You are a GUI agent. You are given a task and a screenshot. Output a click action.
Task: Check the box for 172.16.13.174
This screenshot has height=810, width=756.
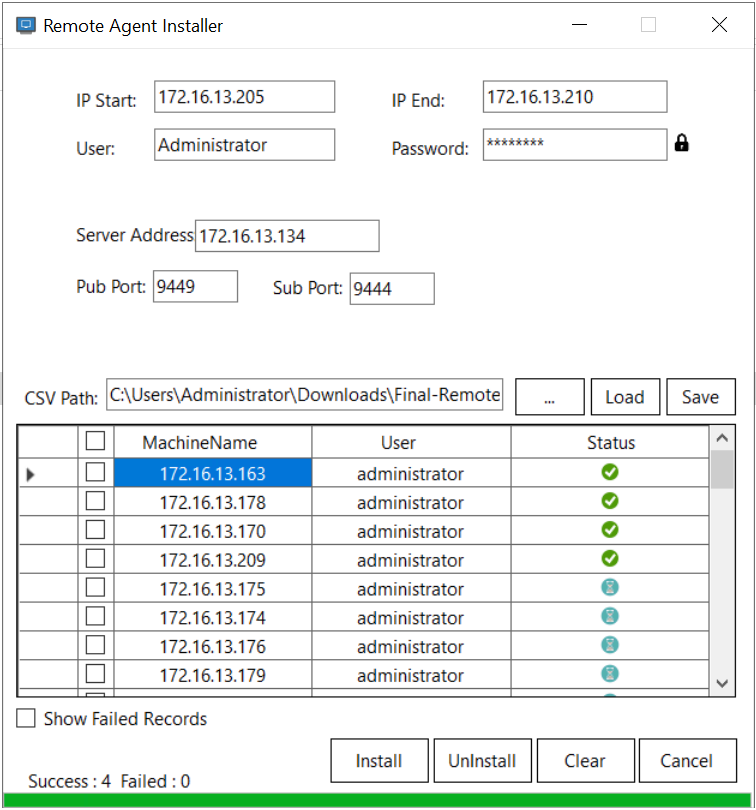pos(95,616)
